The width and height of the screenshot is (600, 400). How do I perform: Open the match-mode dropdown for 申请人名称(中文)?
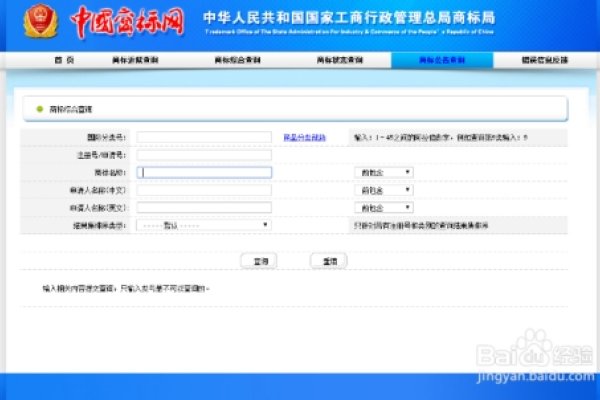[x=384, y=190]
